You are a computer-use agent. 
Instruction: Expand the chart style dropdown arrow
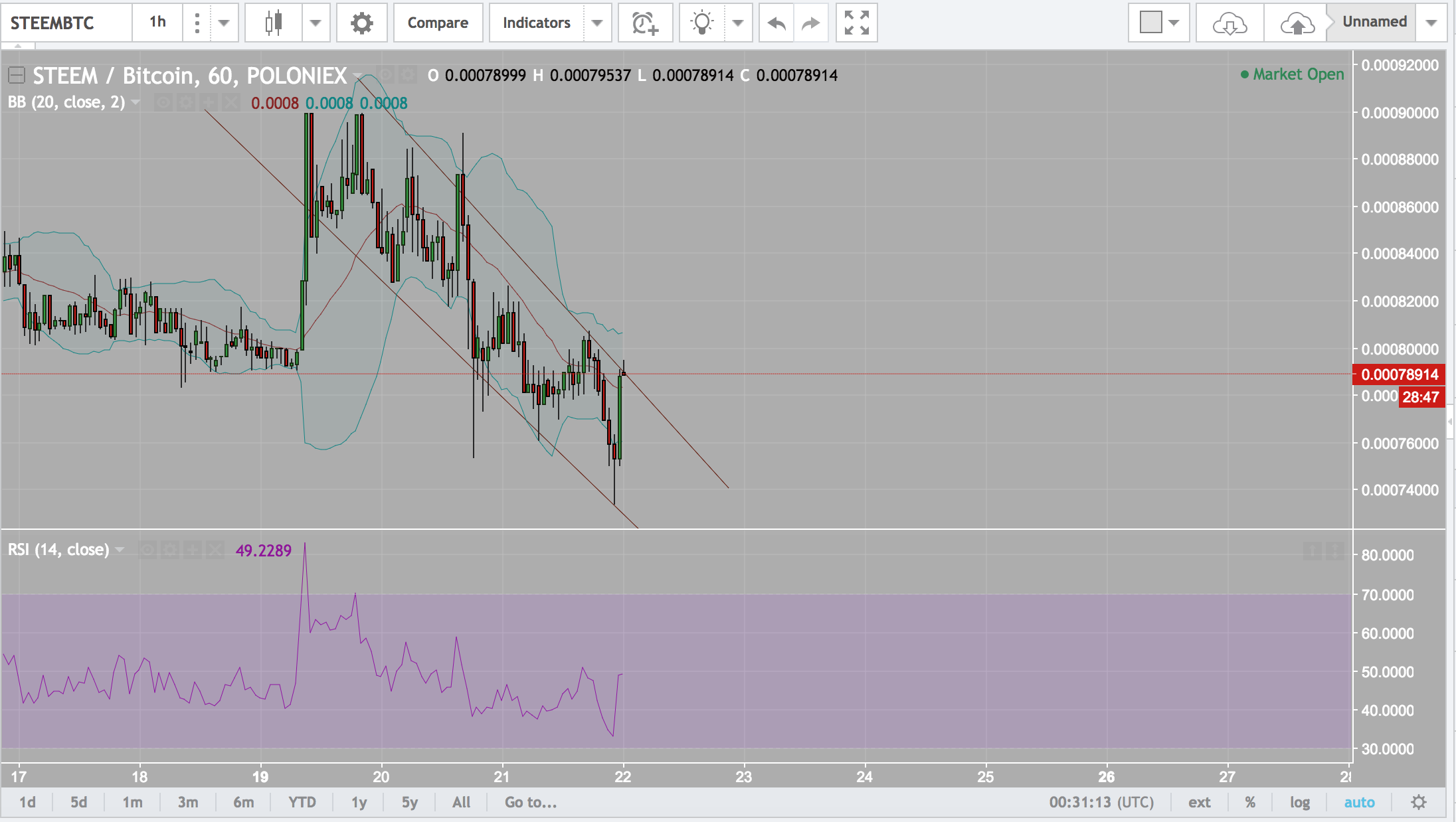(316, 23)
